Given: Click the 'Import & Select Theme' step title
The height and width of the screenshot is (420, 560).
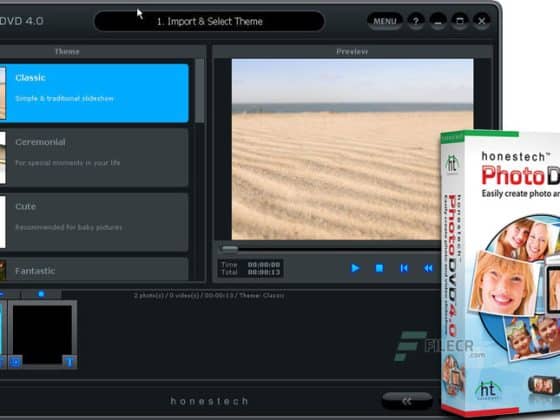Looking at the screenshot, I should (x=210, y=21).
